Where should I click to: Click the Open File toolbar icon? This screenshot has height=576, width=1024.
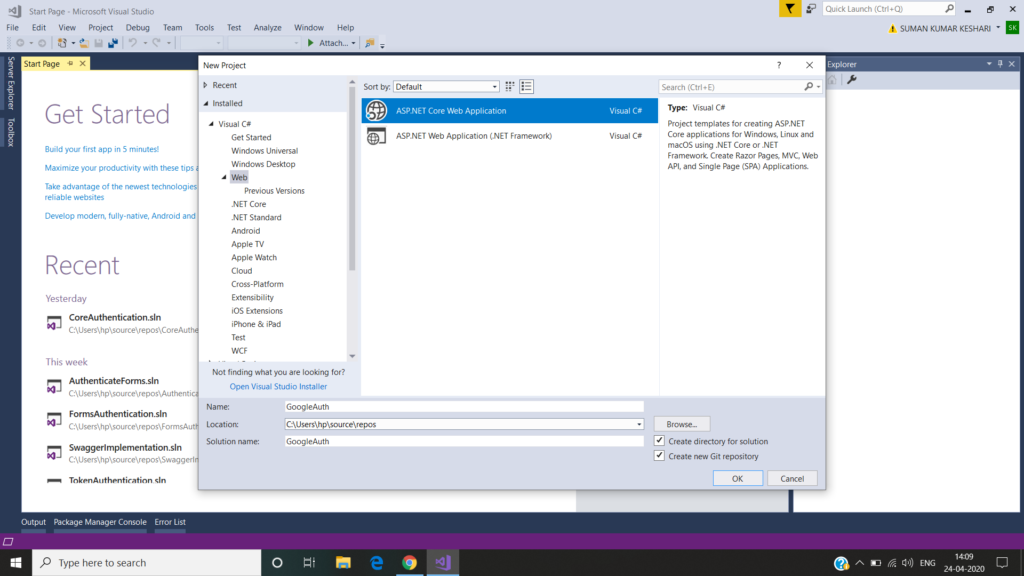click(x=84, y=43)
